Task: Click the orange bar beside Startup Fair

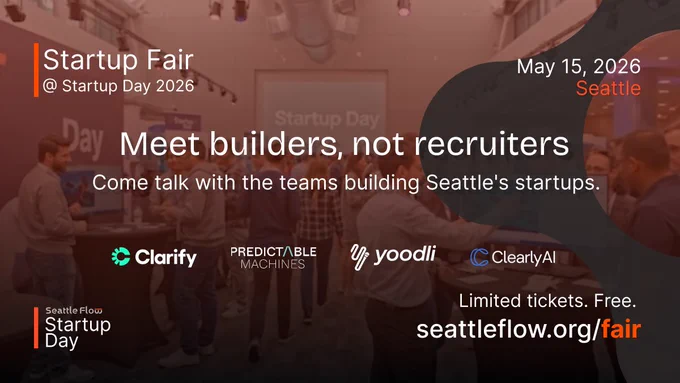Action: tap(36, 70)
